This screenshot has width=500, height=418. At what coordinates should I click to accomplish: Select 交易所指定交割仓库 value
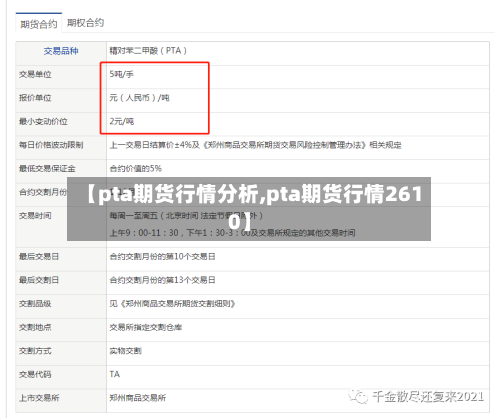(146, 327)
